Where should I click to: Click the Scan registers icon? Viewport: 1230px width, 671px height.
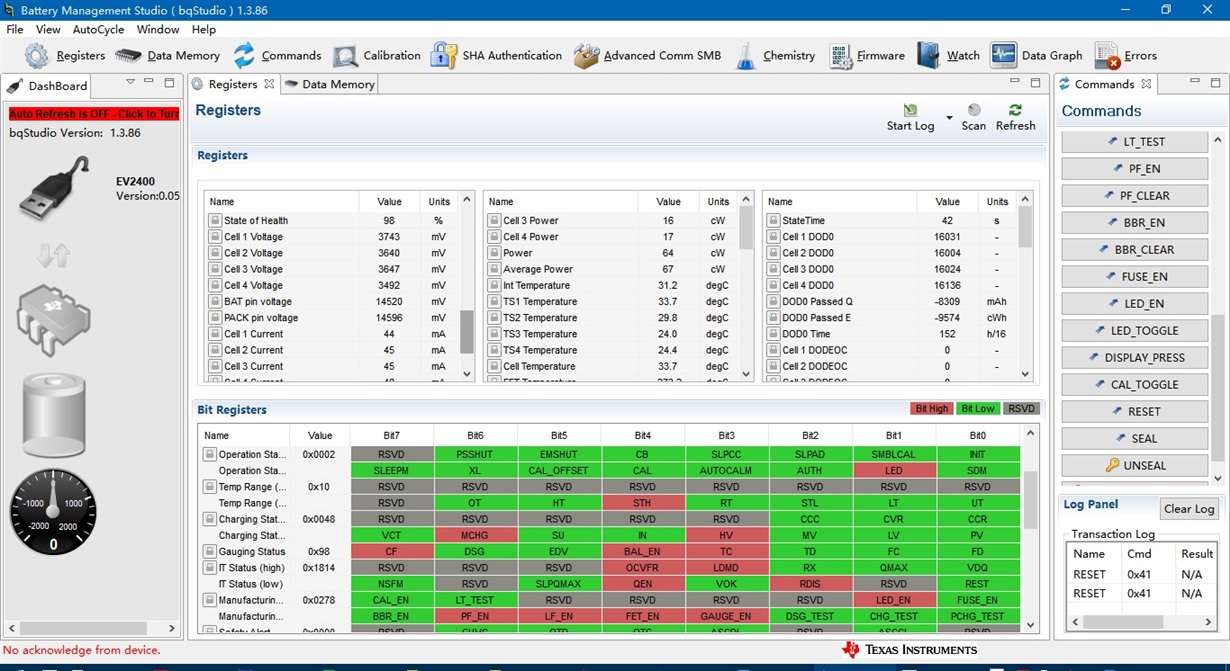974,110
